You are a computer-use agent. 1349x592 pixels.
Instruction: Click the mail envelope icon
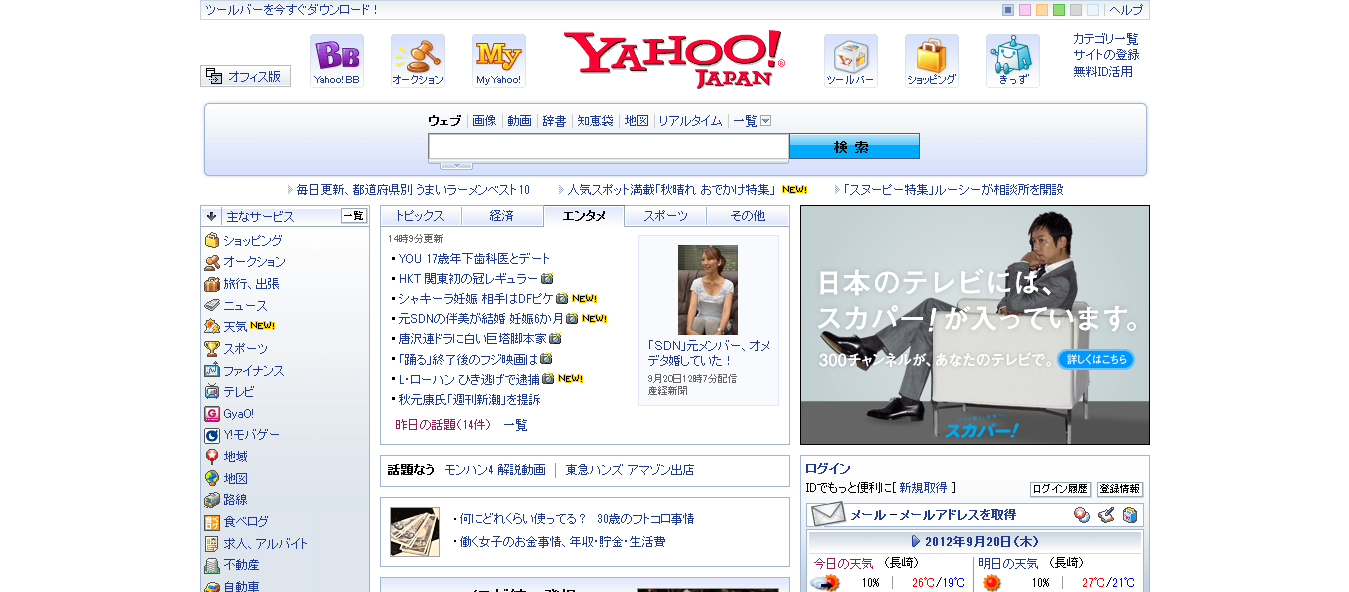[x=828, y=515]
